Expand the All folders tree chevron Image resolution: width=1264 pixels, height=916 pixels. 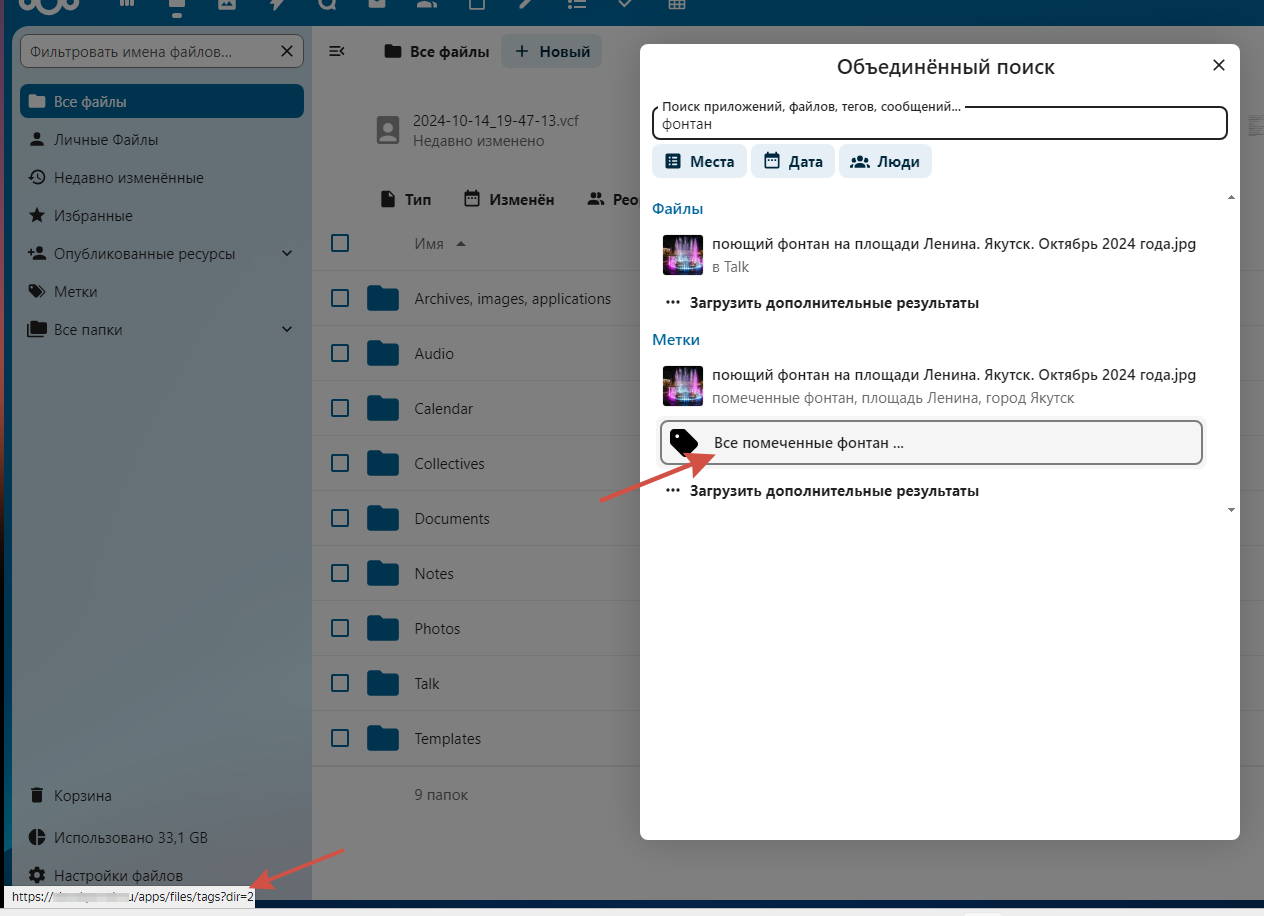click(x=287, y=330)
